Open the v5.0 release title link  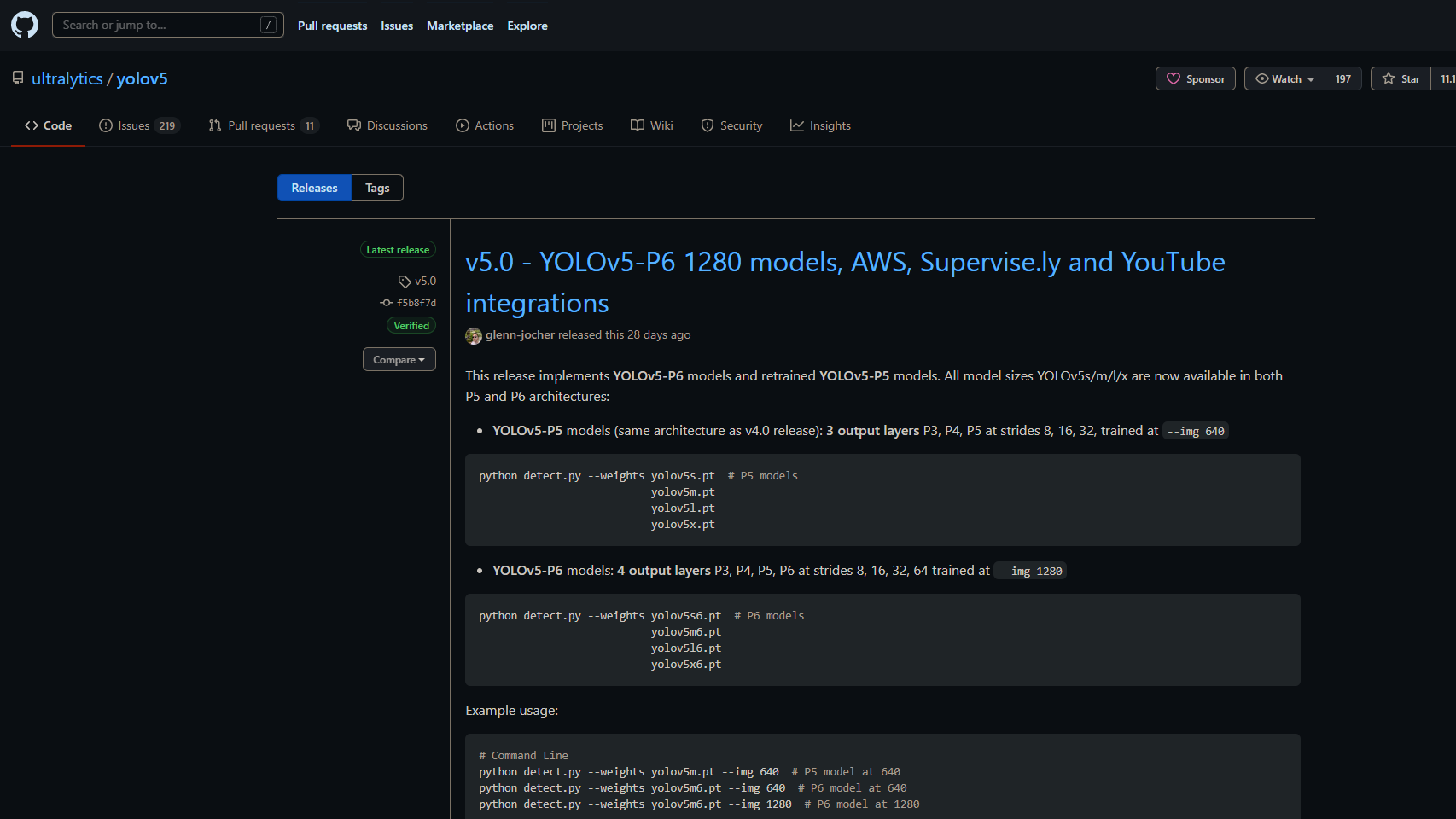pyautogui.click(x=845, y=282)
